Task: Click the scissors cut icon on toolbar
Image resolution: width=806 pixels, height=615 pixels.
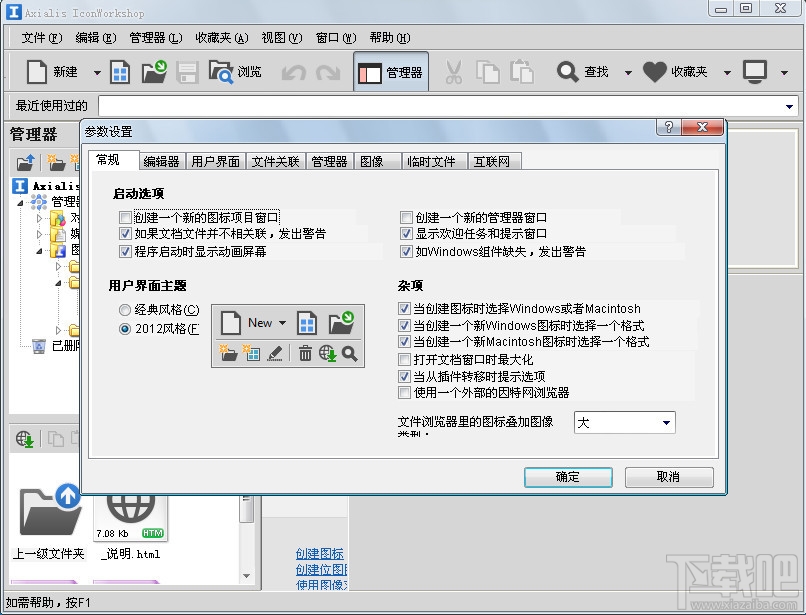Action: pyautogui.click(x=452, y=71)
